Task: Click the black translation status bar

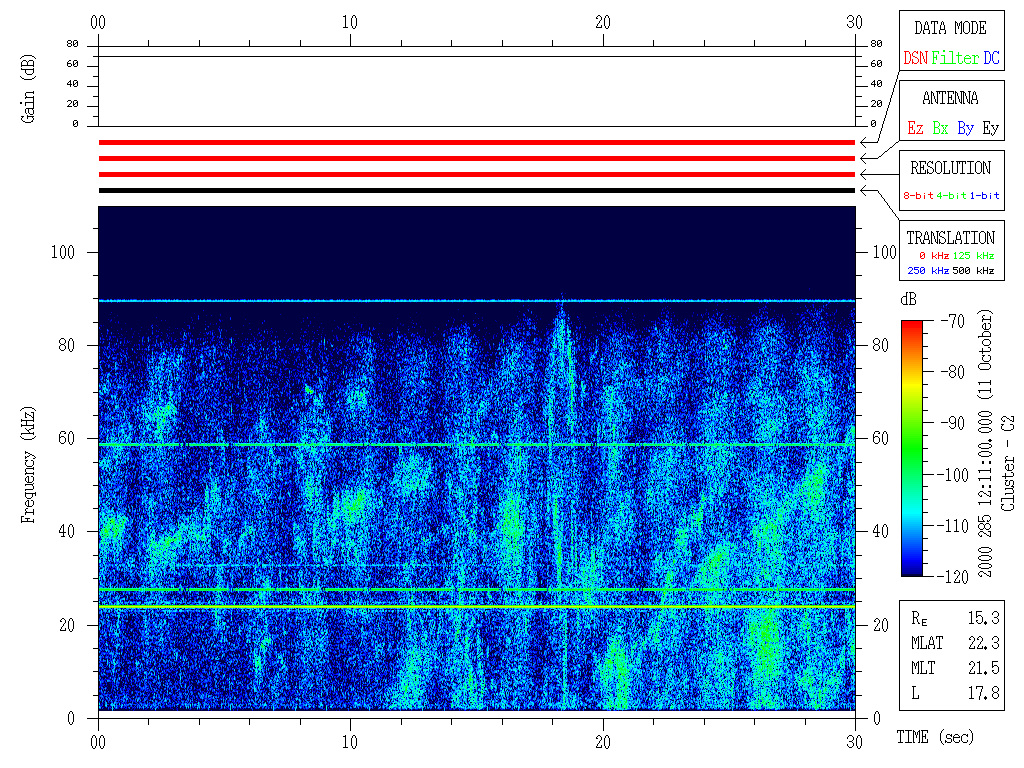Action: click(x=476, y=190)
